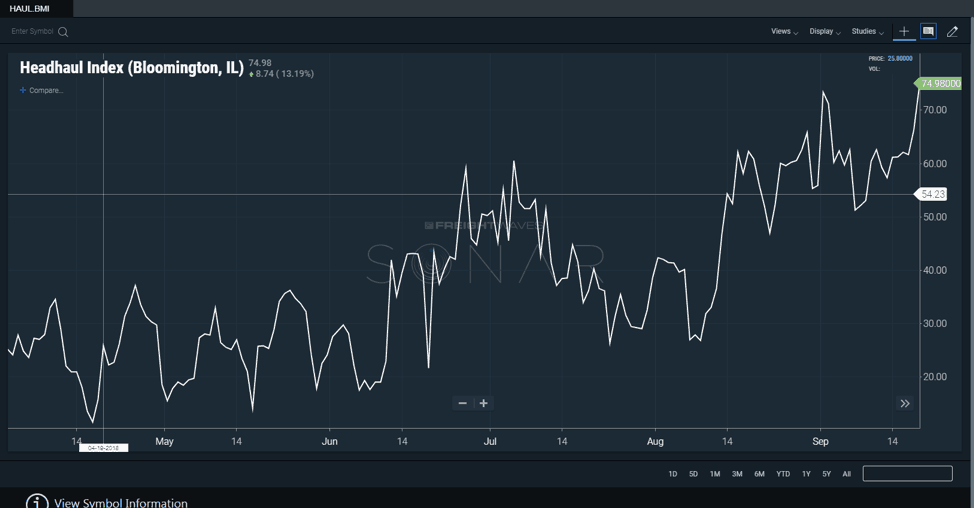Click the Sep label on time axis

pos(820,442)
